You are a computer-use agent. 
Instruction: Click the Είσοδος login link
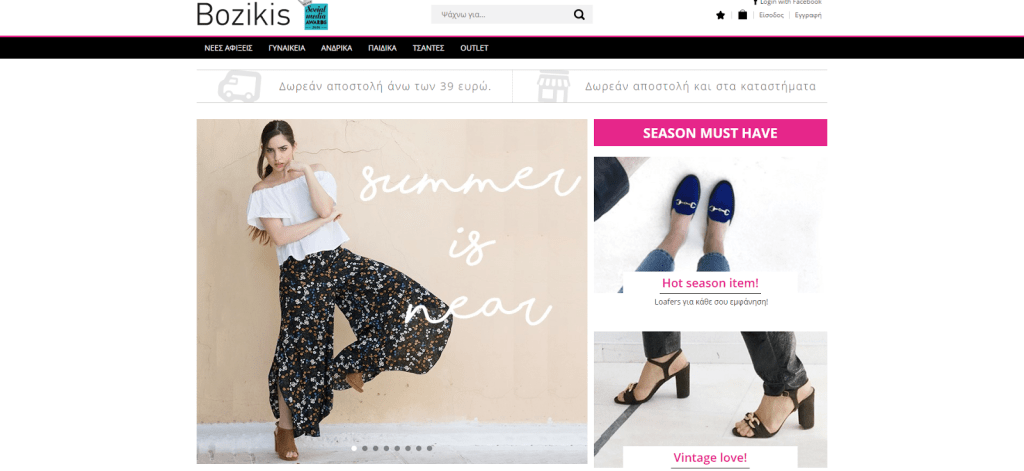(x=771, y=16)
